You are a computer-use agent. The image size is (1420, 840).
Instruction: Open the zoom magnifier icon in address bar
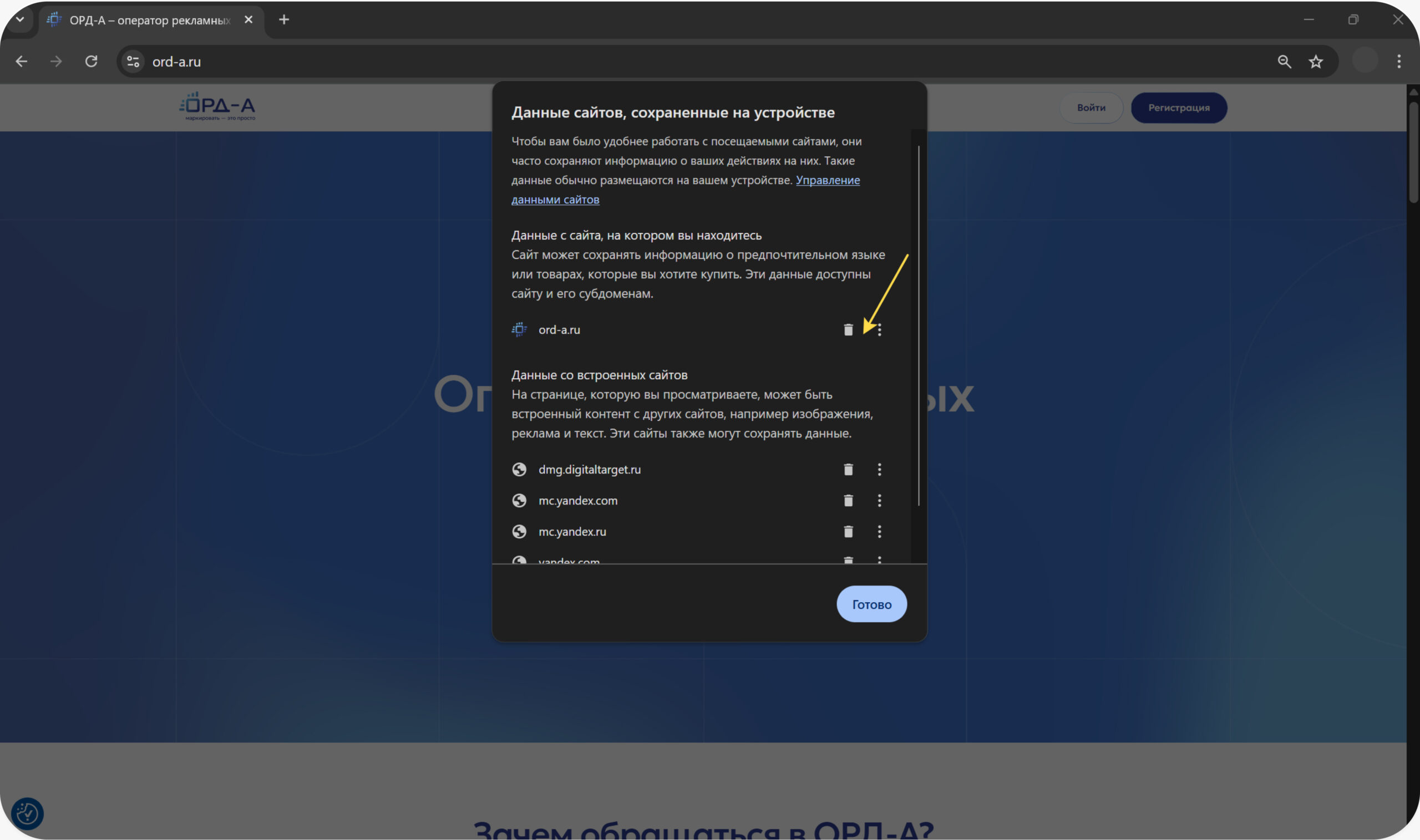[1284, 62]
